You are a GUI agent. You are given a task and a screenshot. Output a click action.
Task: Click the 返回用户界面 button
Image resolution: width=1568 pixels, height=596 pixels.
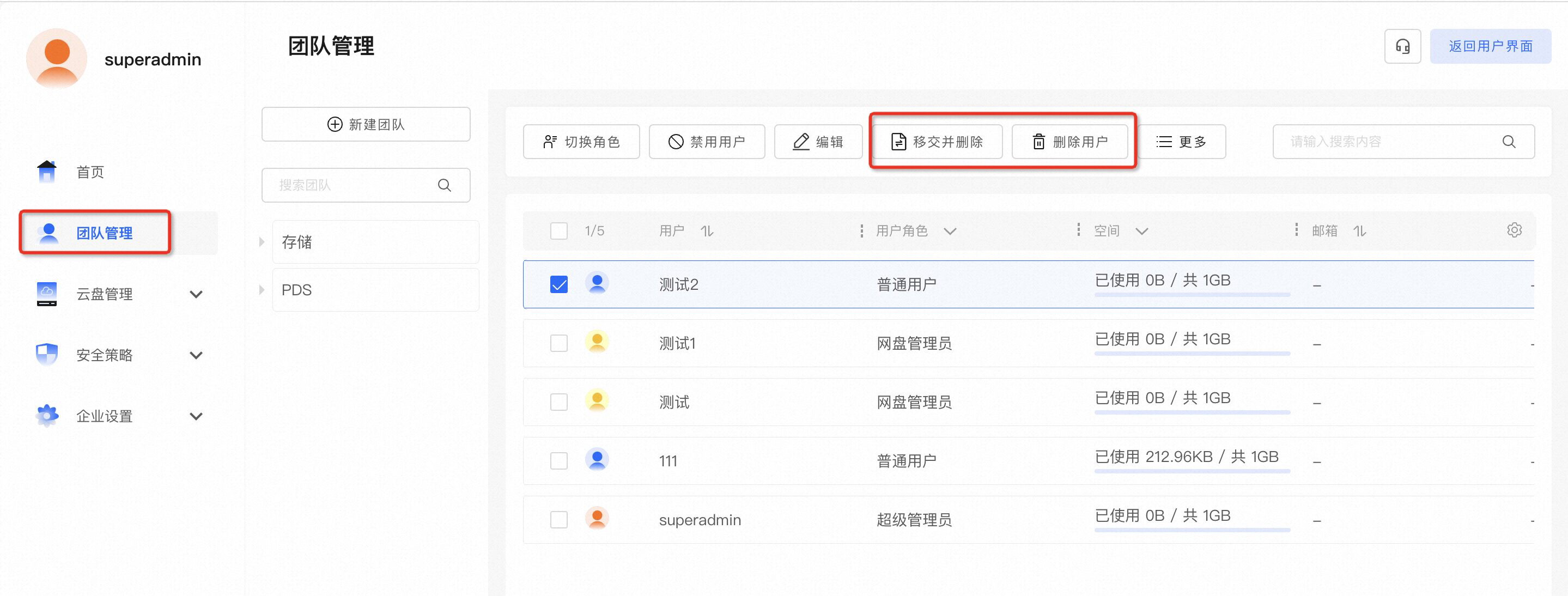tap(1490, 46)
